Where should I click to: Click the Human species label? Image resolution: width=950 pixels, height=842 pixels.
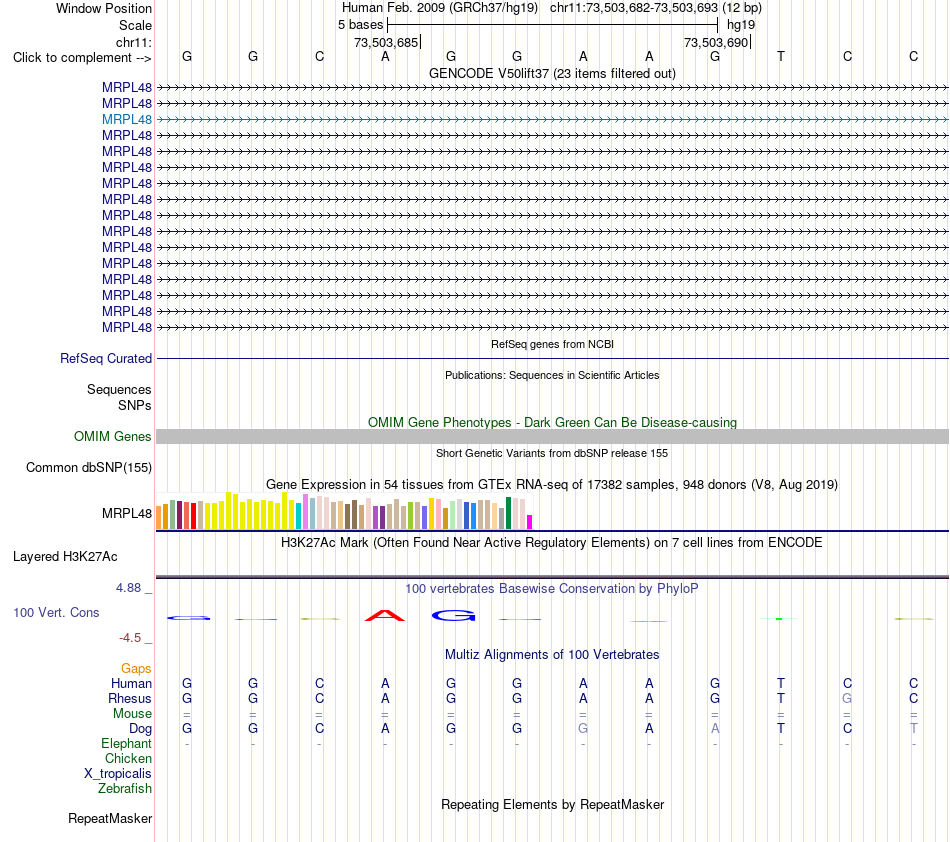point(131,683)
